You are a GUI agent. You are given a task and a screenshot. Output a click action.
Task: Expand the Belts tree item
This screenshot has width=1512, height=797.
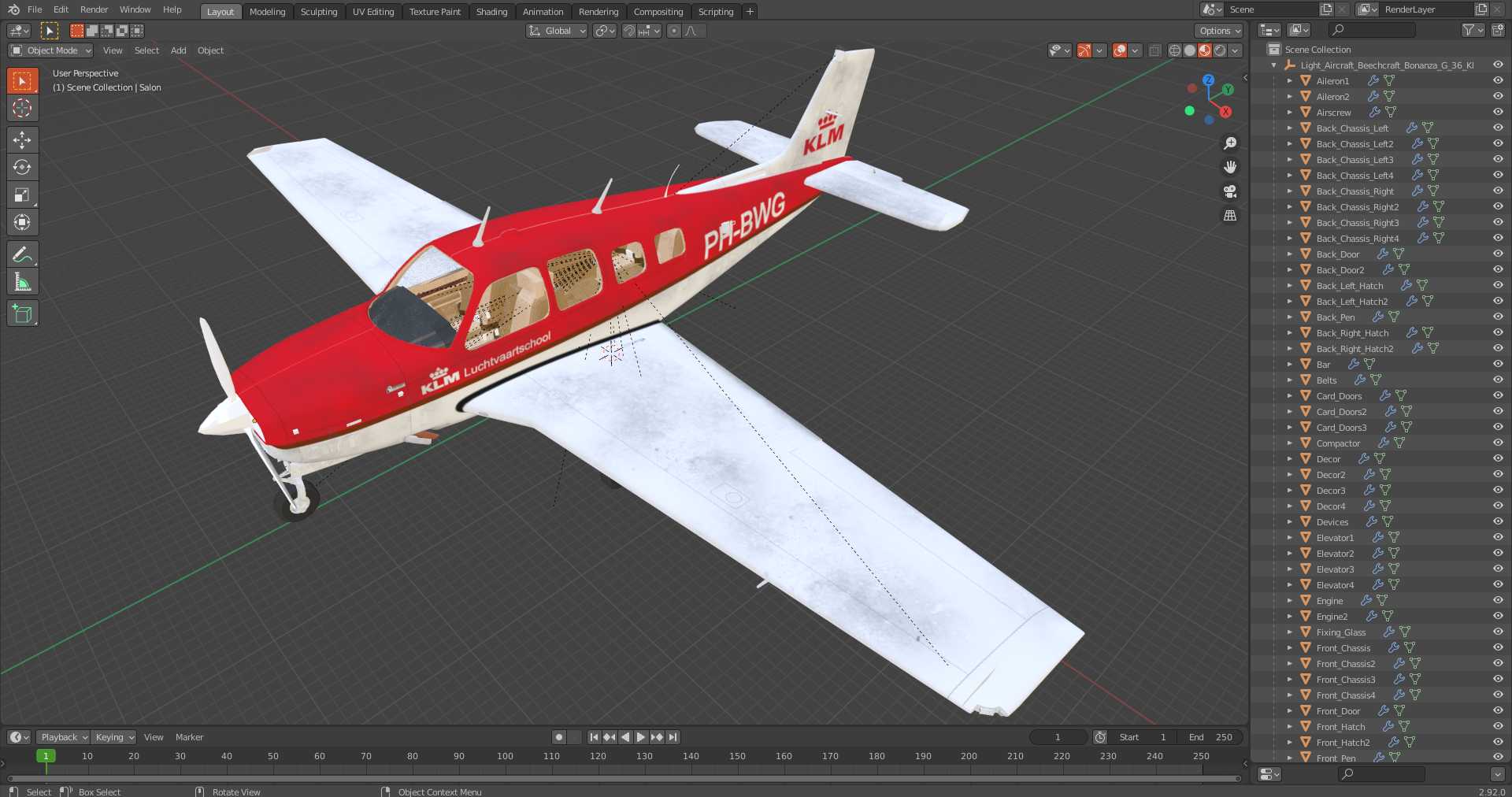1289,380
